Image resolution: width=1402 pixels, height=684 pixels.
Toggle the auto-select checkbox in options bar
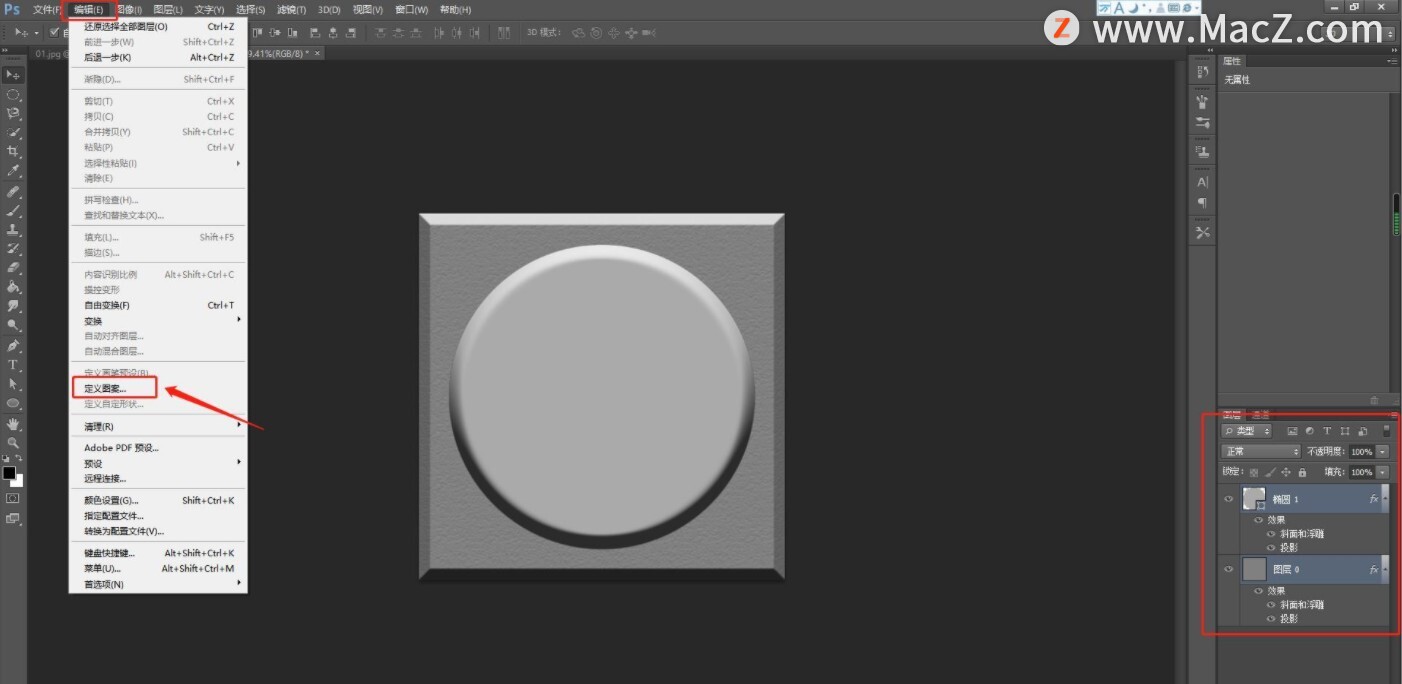pos(54,33)
